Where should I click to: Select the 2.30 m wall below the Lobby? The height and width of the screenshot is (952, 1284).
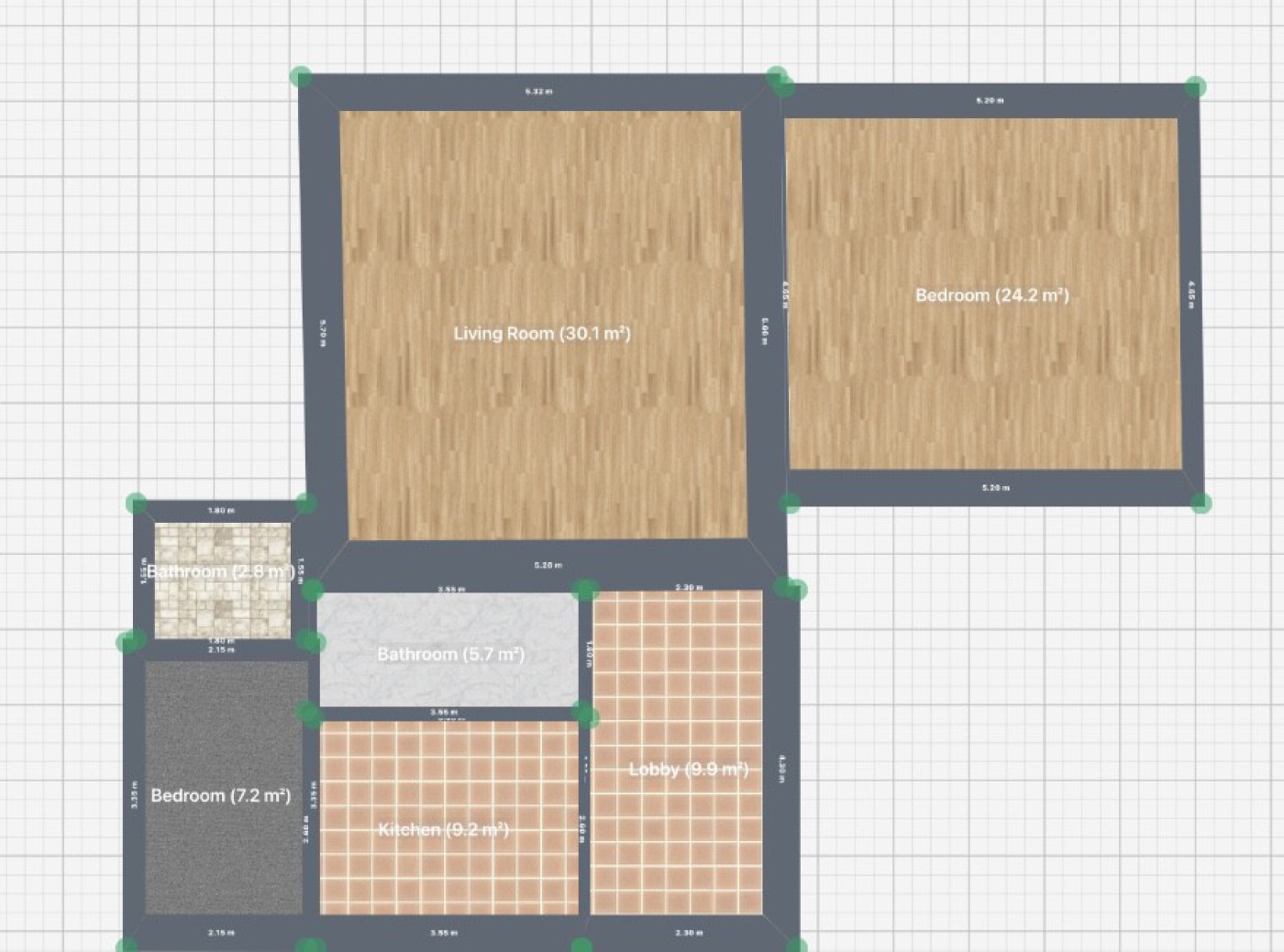(x=688, y=933)
